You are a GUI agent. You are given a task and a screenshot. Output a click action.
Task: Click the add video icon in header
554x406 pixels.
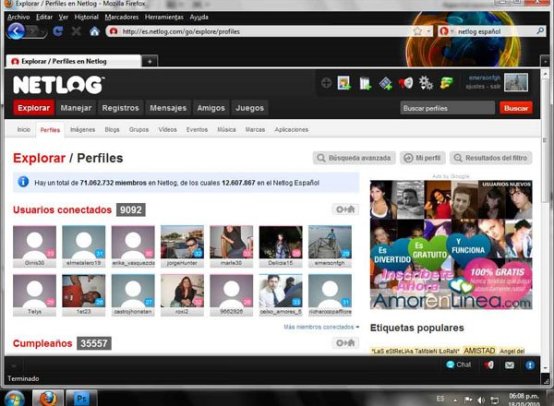click(385, 84)
